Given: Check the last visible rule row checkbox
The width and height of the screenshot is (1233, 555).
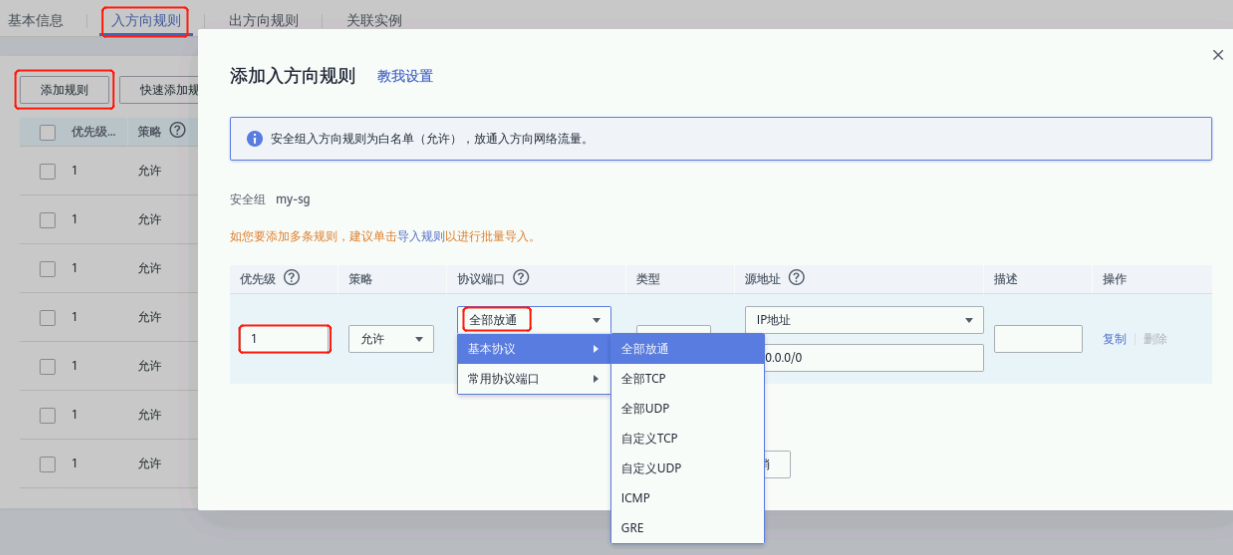Looking at the screenshot, I should coord(48,464).
